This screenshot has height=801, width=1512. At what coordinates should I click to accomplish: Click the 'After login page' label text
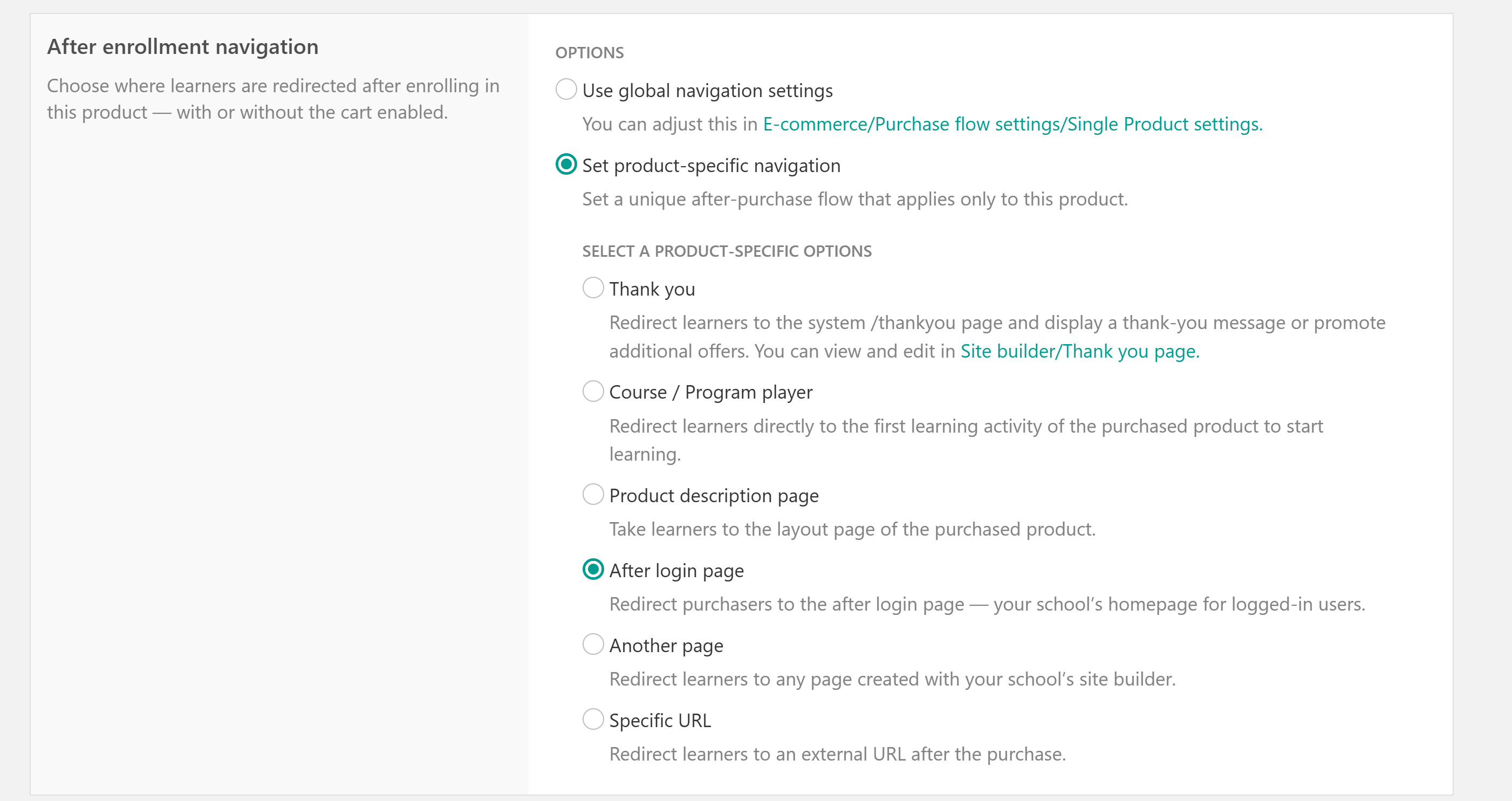pos(676,571)
